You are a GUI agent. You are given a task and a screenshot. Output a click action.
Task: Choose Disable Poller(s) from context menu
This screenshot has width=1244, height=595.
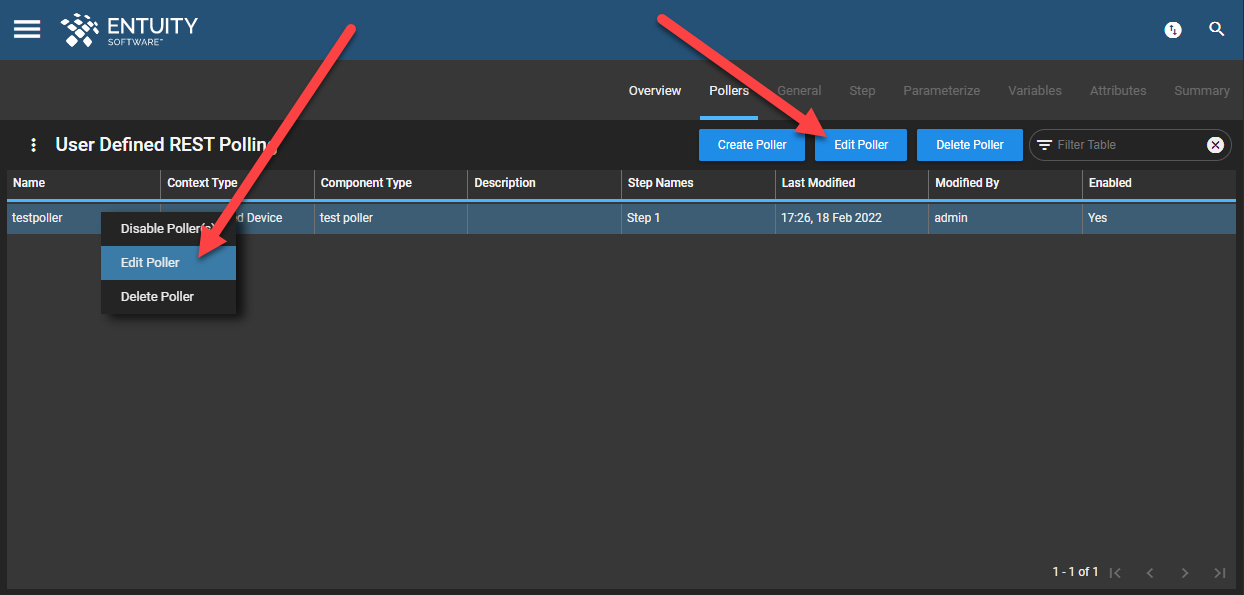(x=168, y=229)
